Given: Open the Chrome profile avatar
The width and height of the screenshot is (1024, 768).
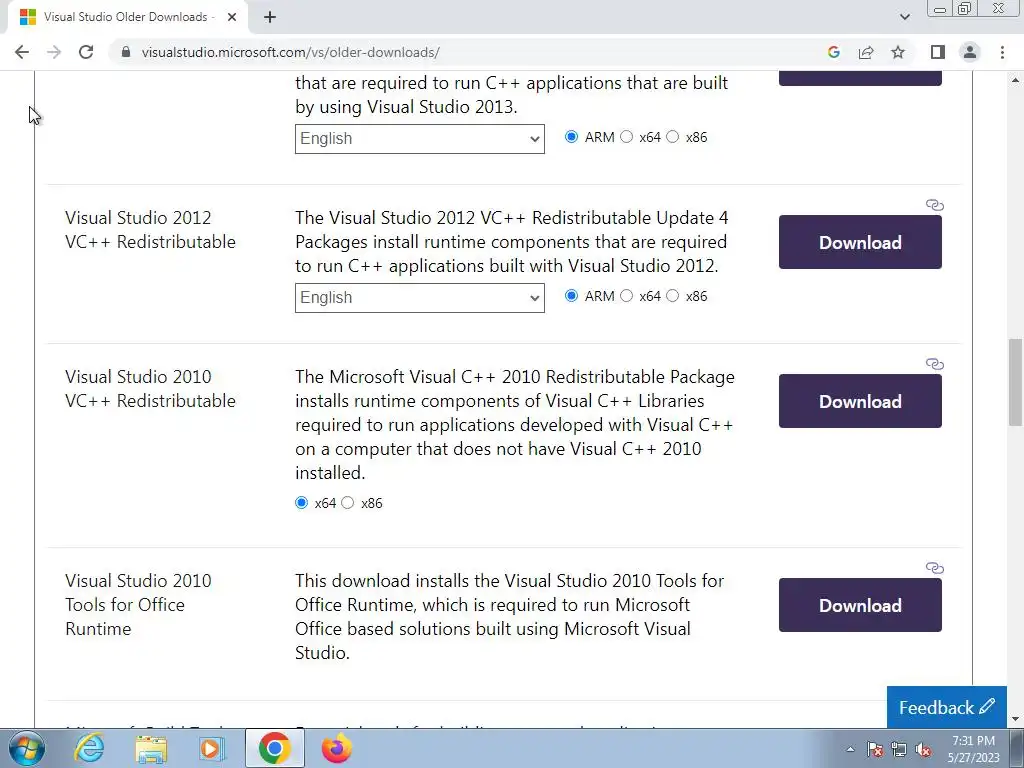Looking at the screenshot, I should pyautogui.click(x=970, y=52).
